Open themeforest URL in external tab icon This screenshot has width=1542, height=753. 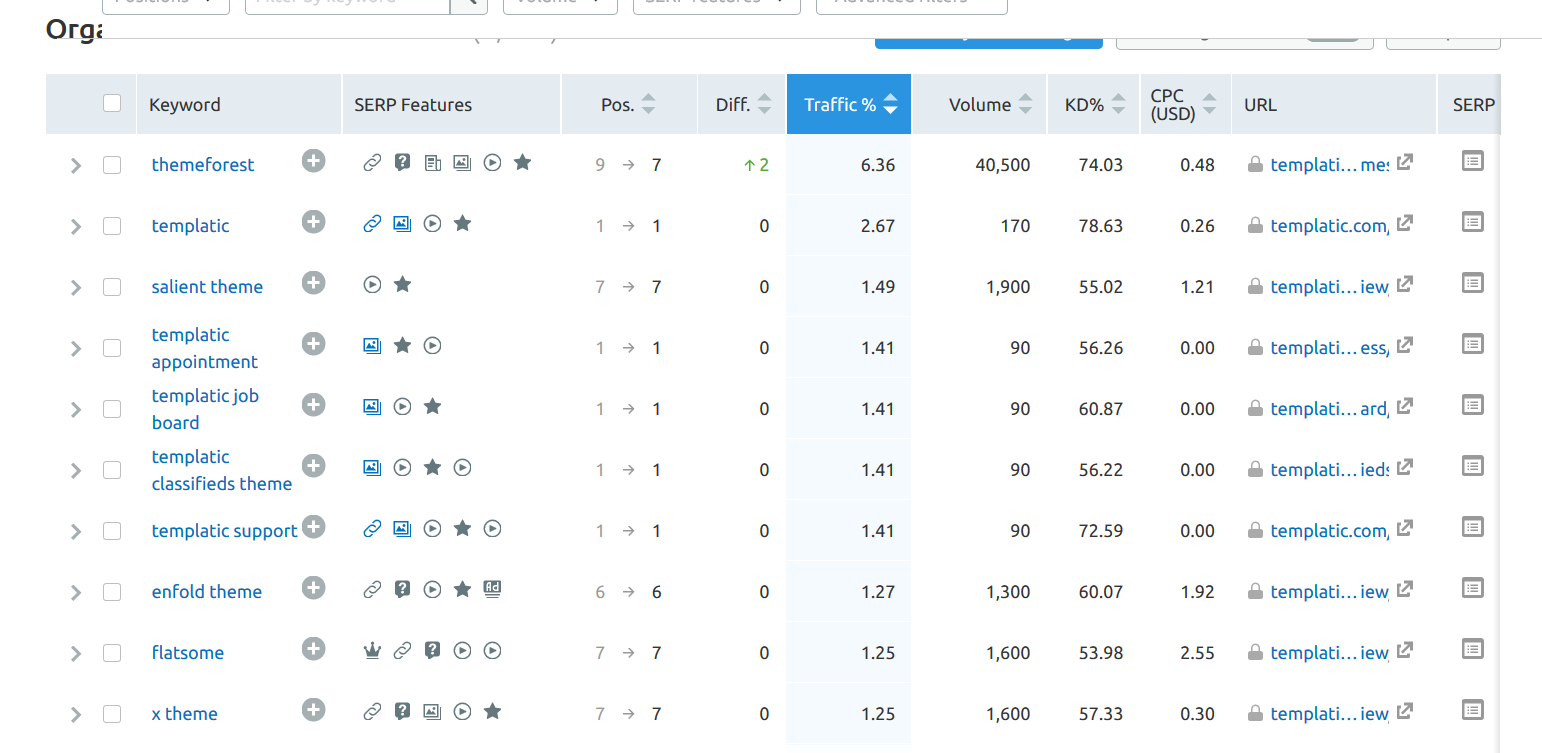click(x=1404, y=162)
